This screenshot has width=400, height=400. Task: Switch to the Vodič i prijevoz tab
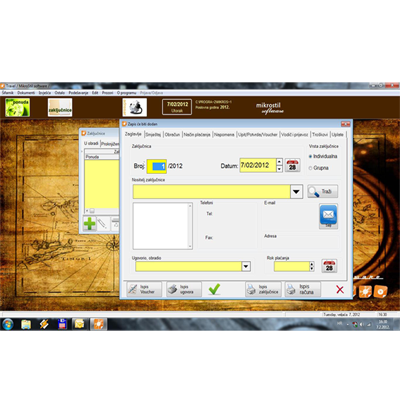tap(295, 135)
